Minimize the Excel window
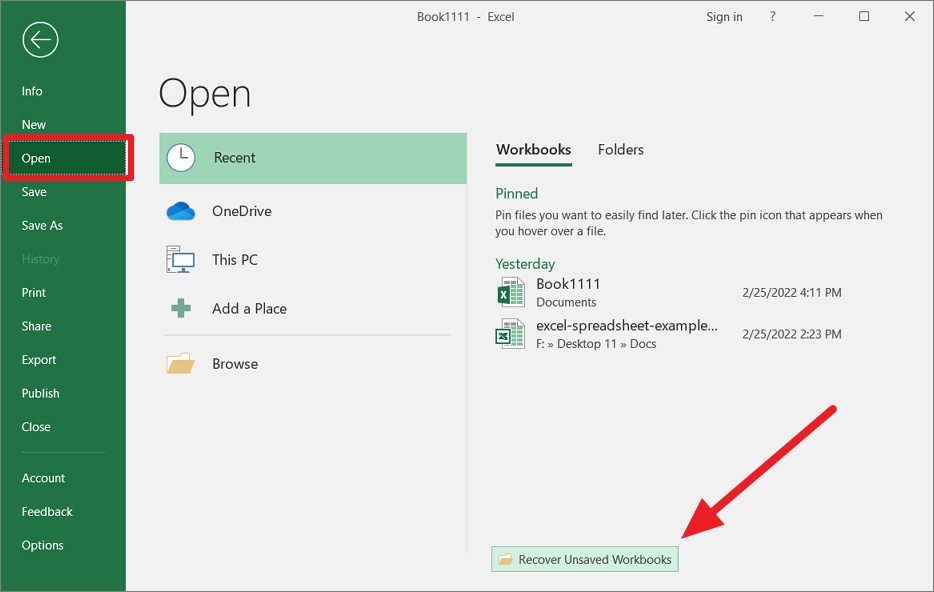 point(819,16)
